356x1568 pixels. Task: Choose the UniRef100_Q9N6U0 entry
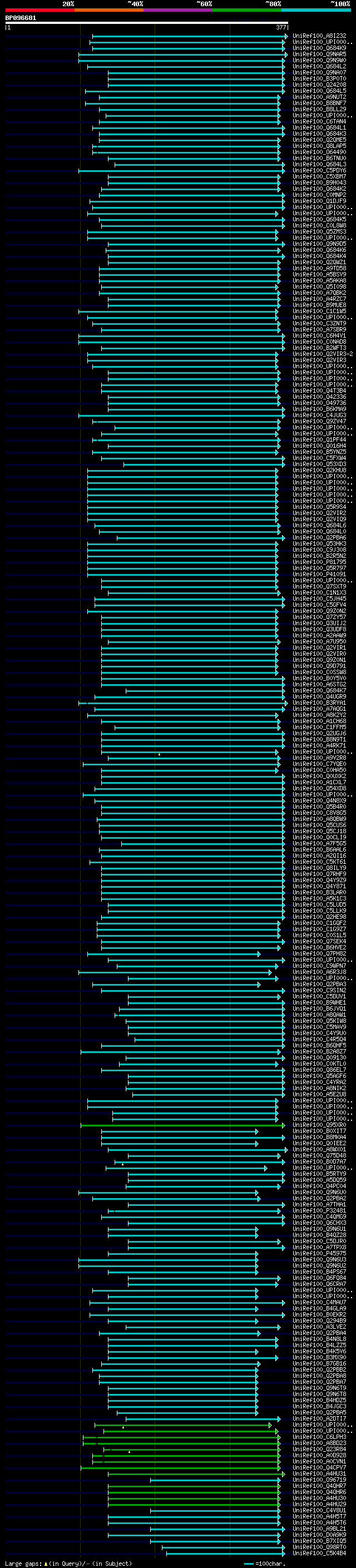point(319,1192)
